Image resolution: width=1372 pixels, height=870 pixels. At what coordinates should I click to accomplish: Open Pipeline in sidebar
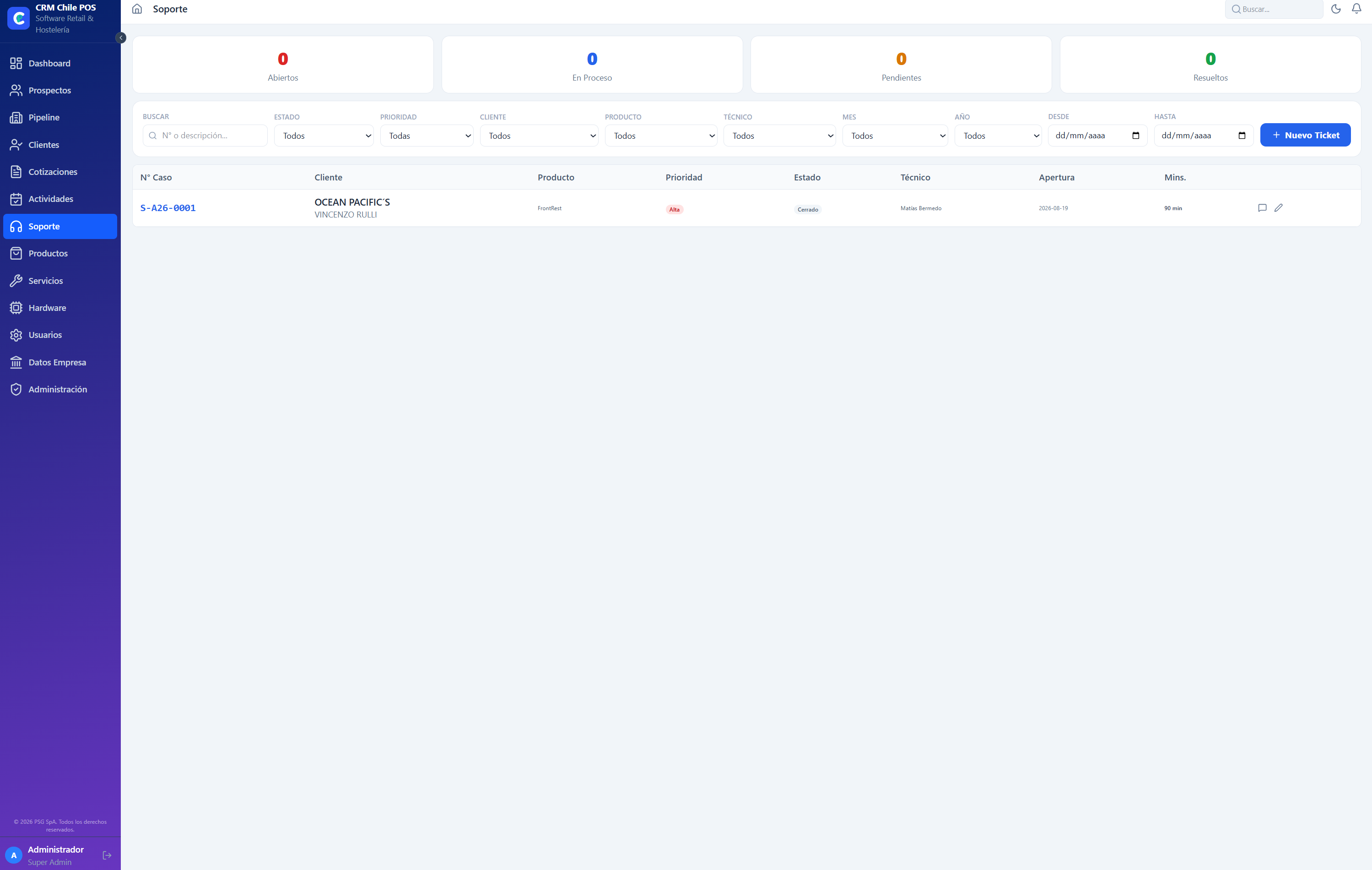[60, 117]
